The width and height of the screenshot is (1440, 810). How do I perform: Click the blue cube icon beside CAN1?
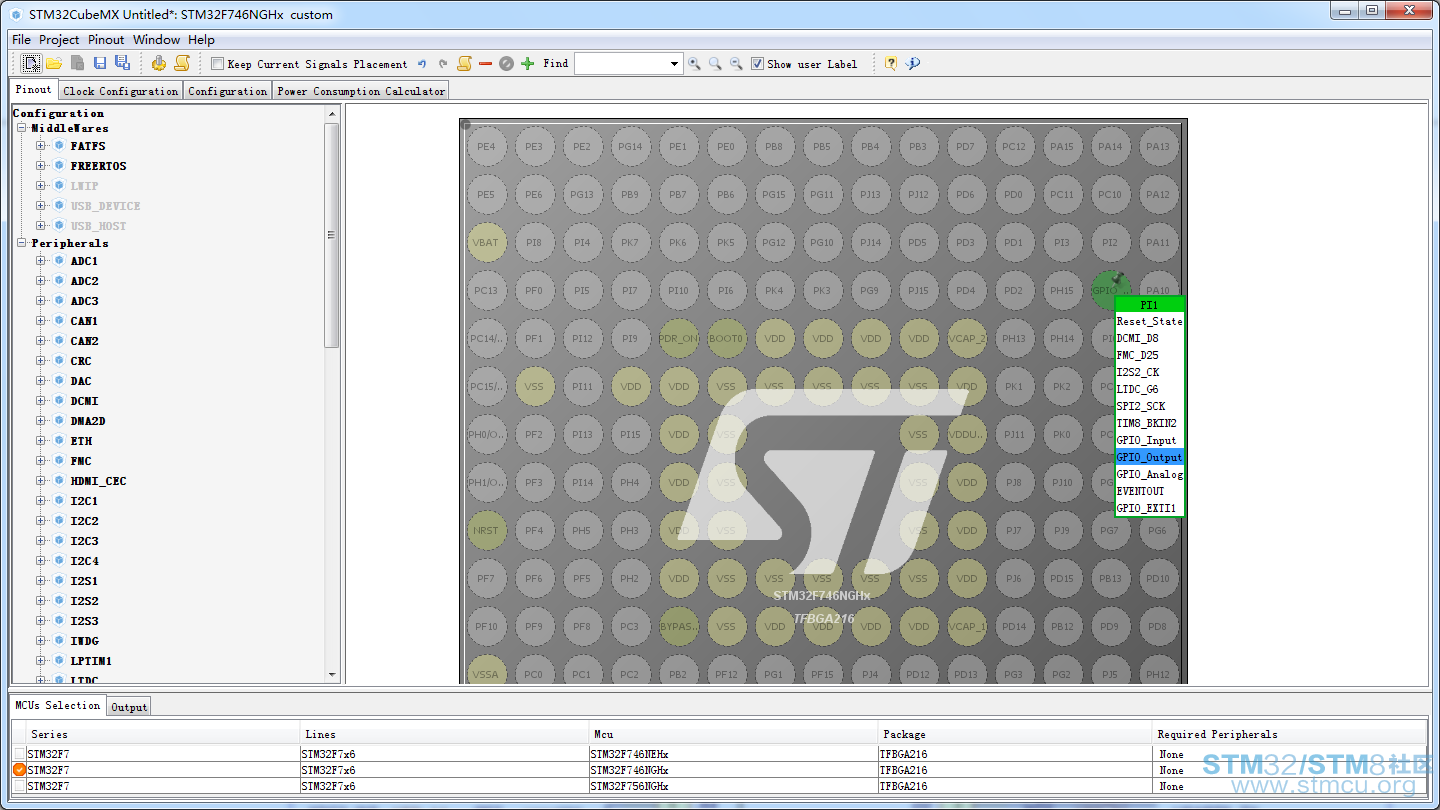coord(59,321)
